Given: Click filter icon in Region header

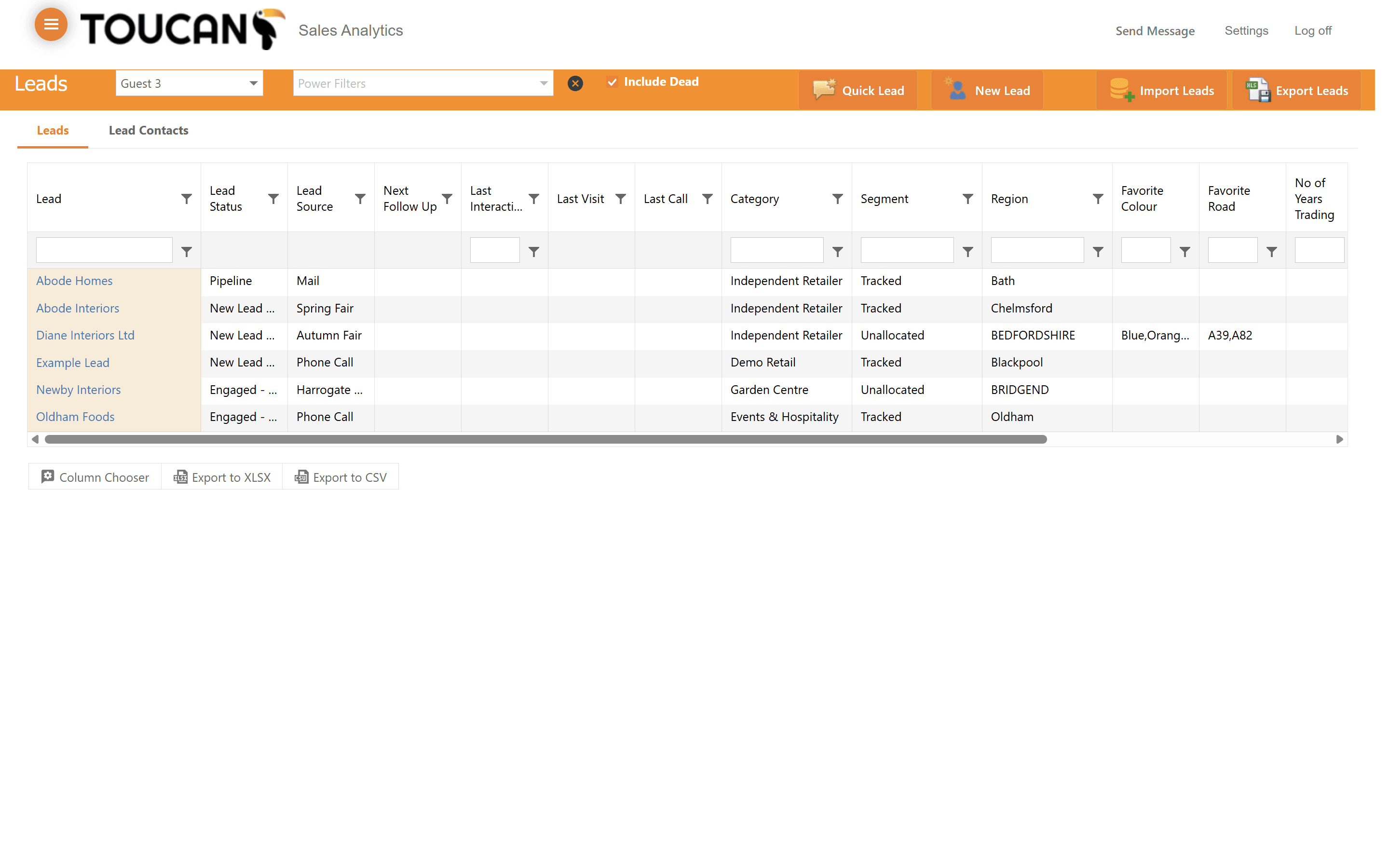Looking at the screenshot, I should 1098,199.
